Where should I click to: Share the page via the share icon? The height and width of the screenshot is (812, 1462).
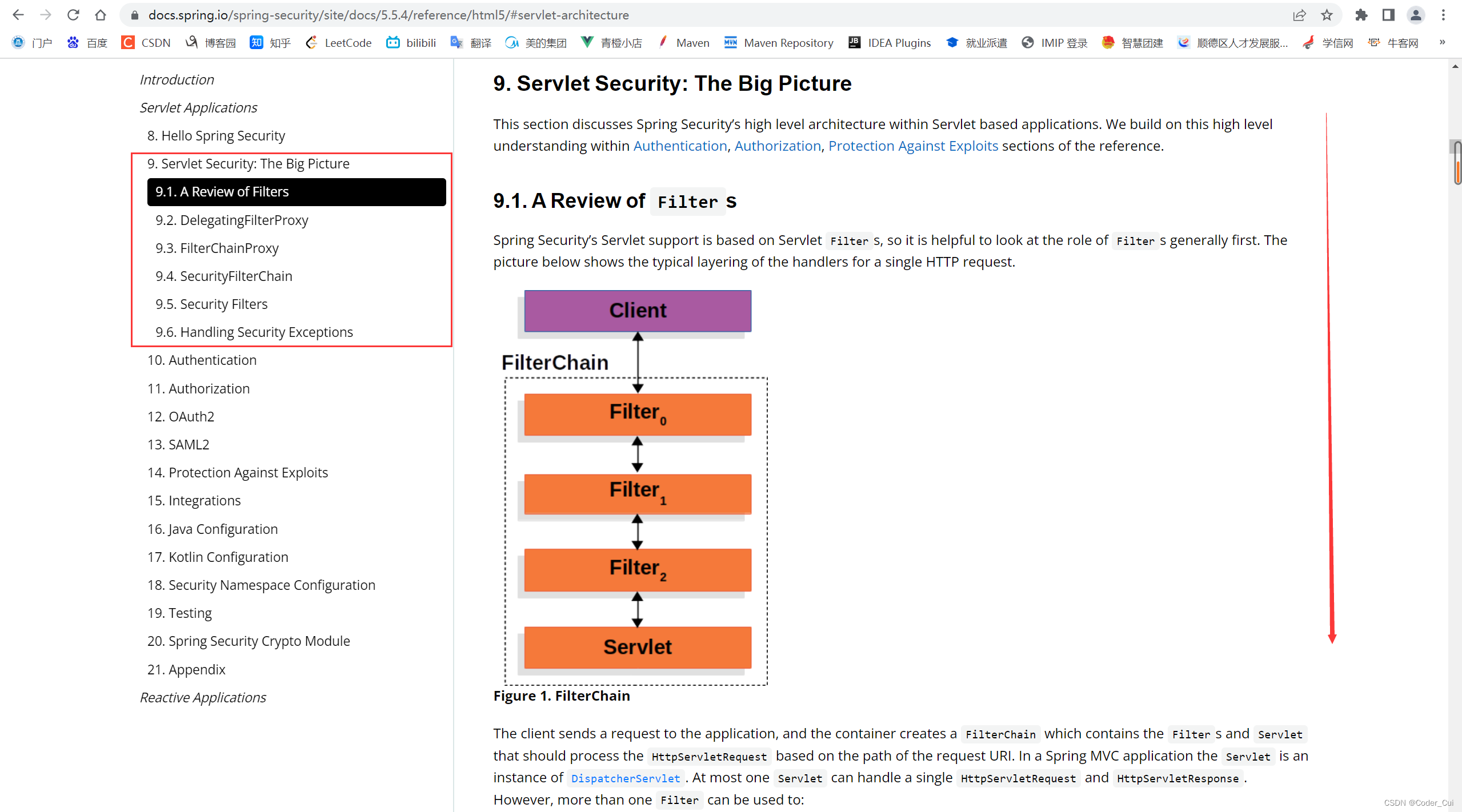[x=1299, y=15]
